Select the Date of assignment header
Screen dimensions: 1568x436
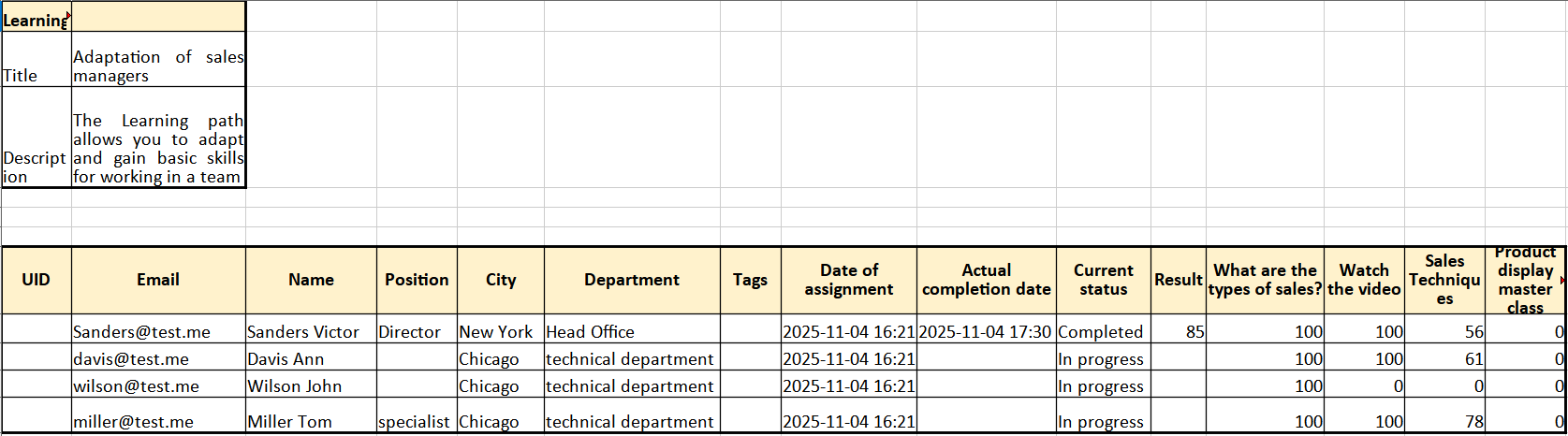tap(848, 280)
